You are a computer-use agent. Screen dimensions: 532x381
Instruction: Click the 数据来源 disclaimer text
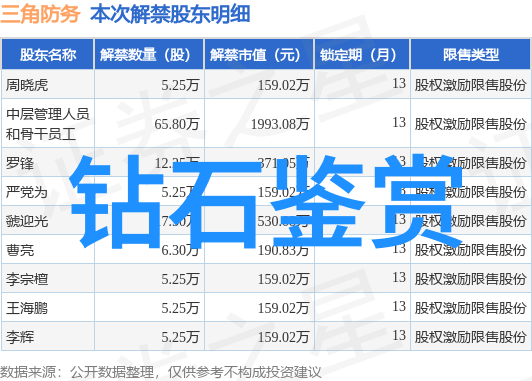tap(160, 373)
